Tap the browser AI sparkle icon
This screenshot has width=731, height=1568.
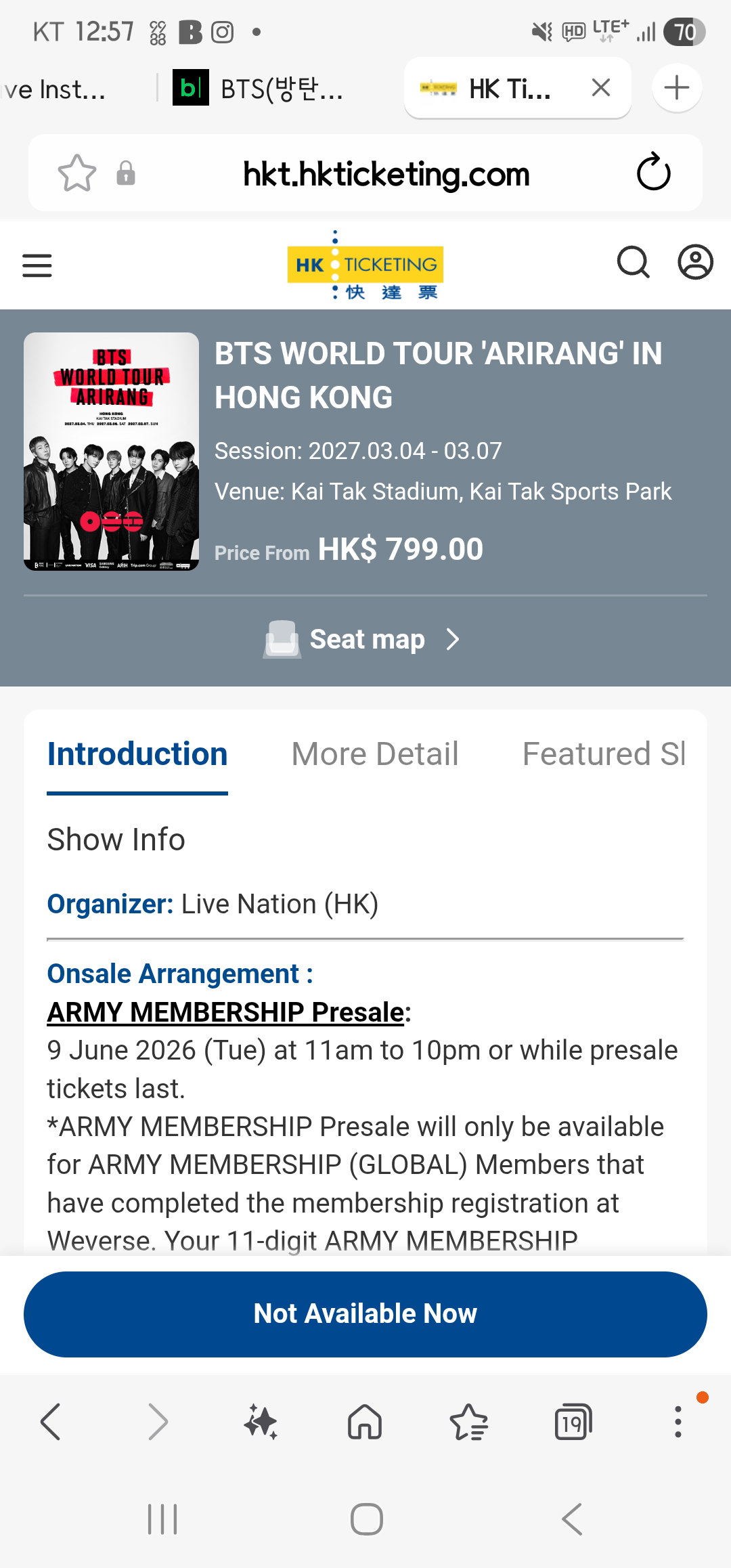click(x=261, y=1422)
